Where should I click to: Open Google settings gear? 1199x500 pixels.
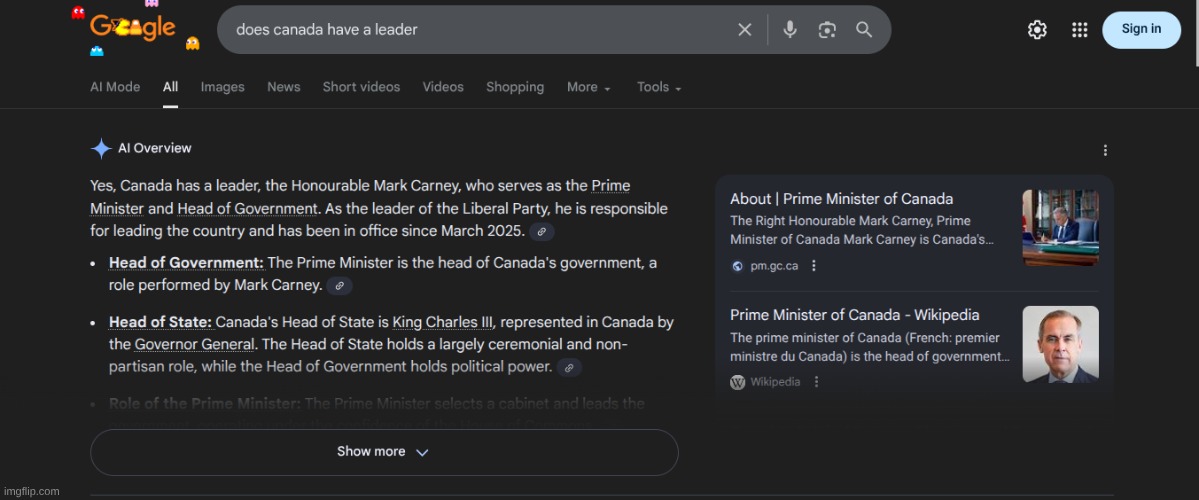pos(1037,30)
